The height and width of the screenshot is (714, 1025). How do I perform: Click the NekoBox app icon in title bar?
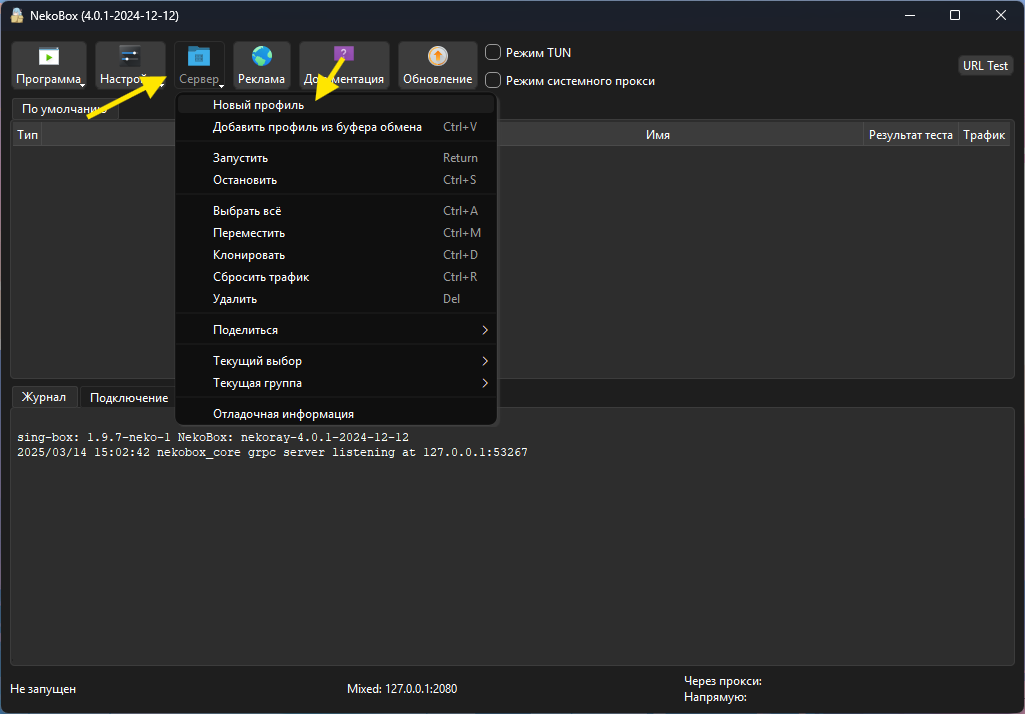tap(17, 15)
